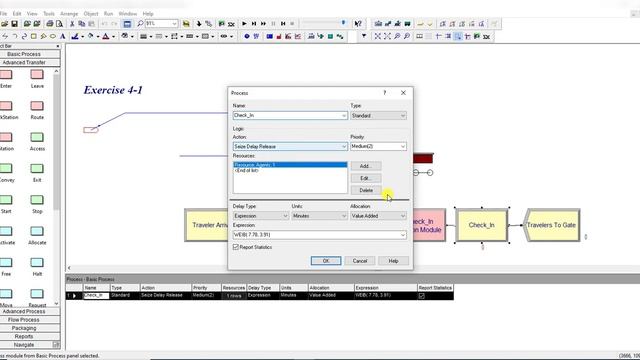The image size is (640, 360).
Task: Toggle Report Statistics checkbox in spreadsheet row
Action: [x=422, y=296]
